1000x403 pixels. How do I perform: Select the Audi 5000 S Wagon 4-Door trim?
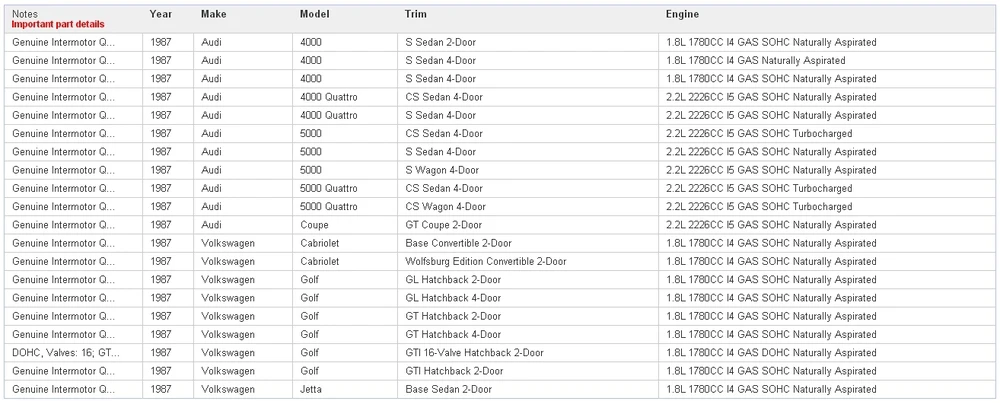[442, 170]
